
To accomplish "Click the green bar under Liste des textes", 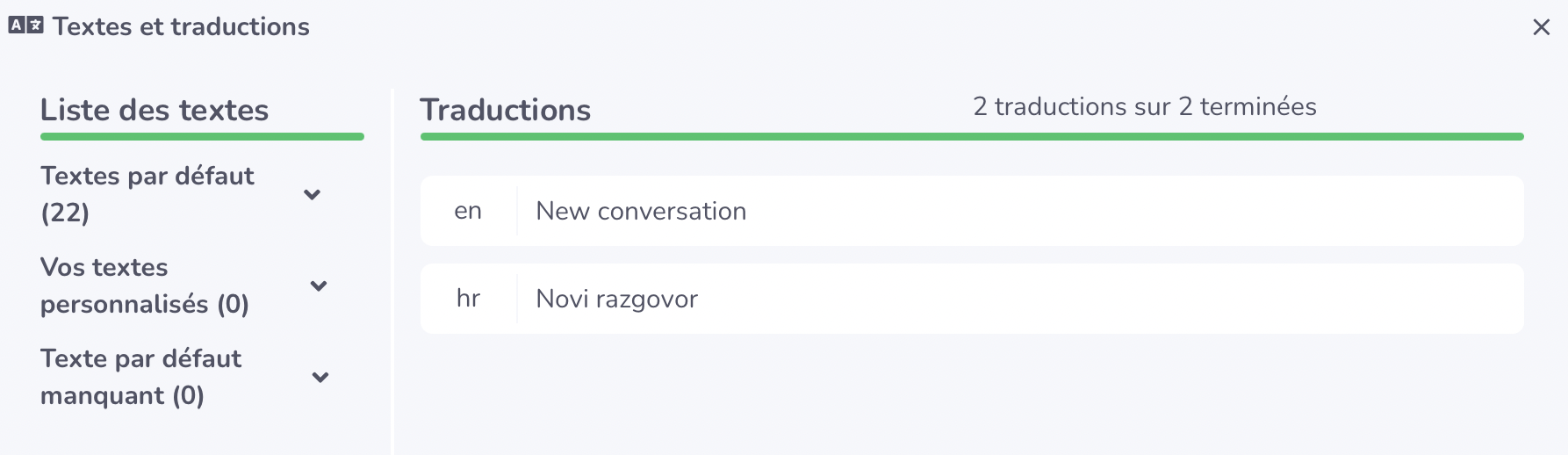I will pos(202,137).
